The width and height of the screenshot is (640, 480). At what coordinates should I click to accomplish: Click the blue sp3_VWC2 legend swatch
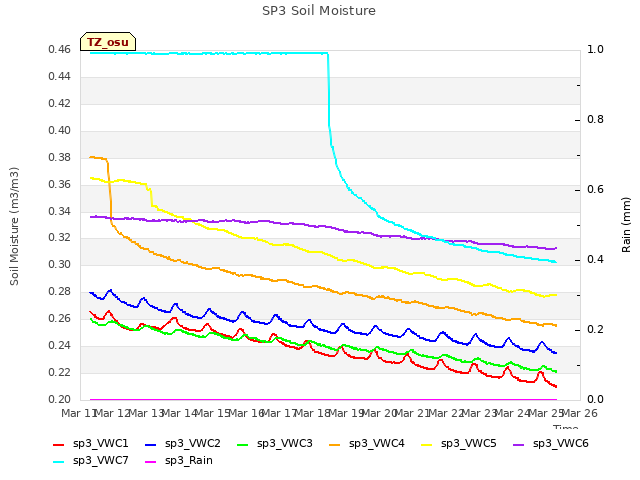click(x=151, y=444)
